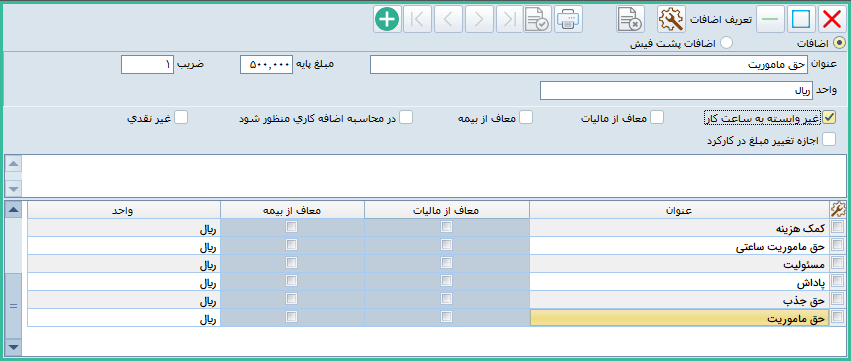
Task: Click the table scrollbar thumb
Action: click(14, 306)
